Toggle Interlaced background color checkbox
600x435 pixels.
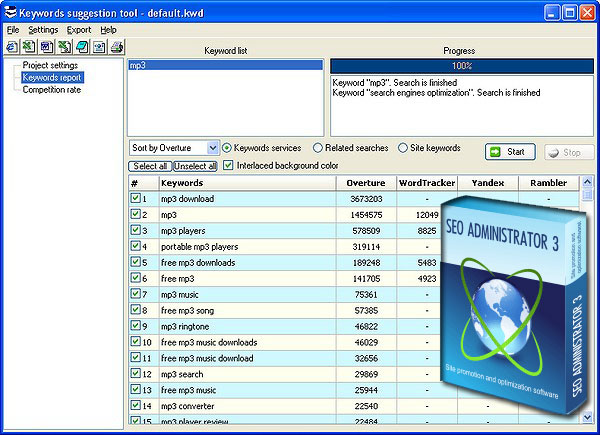[228, 165]
